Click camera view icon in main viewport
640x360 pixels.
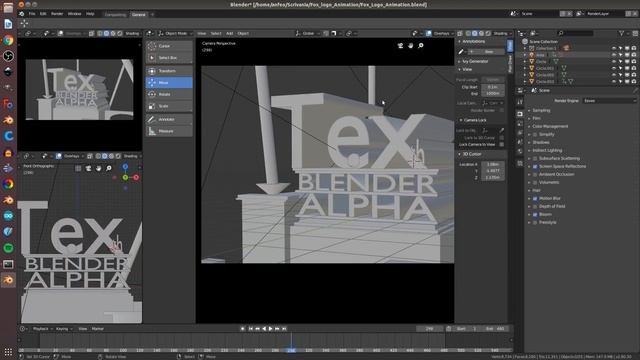pyautogui.click(x=400, y=46)
